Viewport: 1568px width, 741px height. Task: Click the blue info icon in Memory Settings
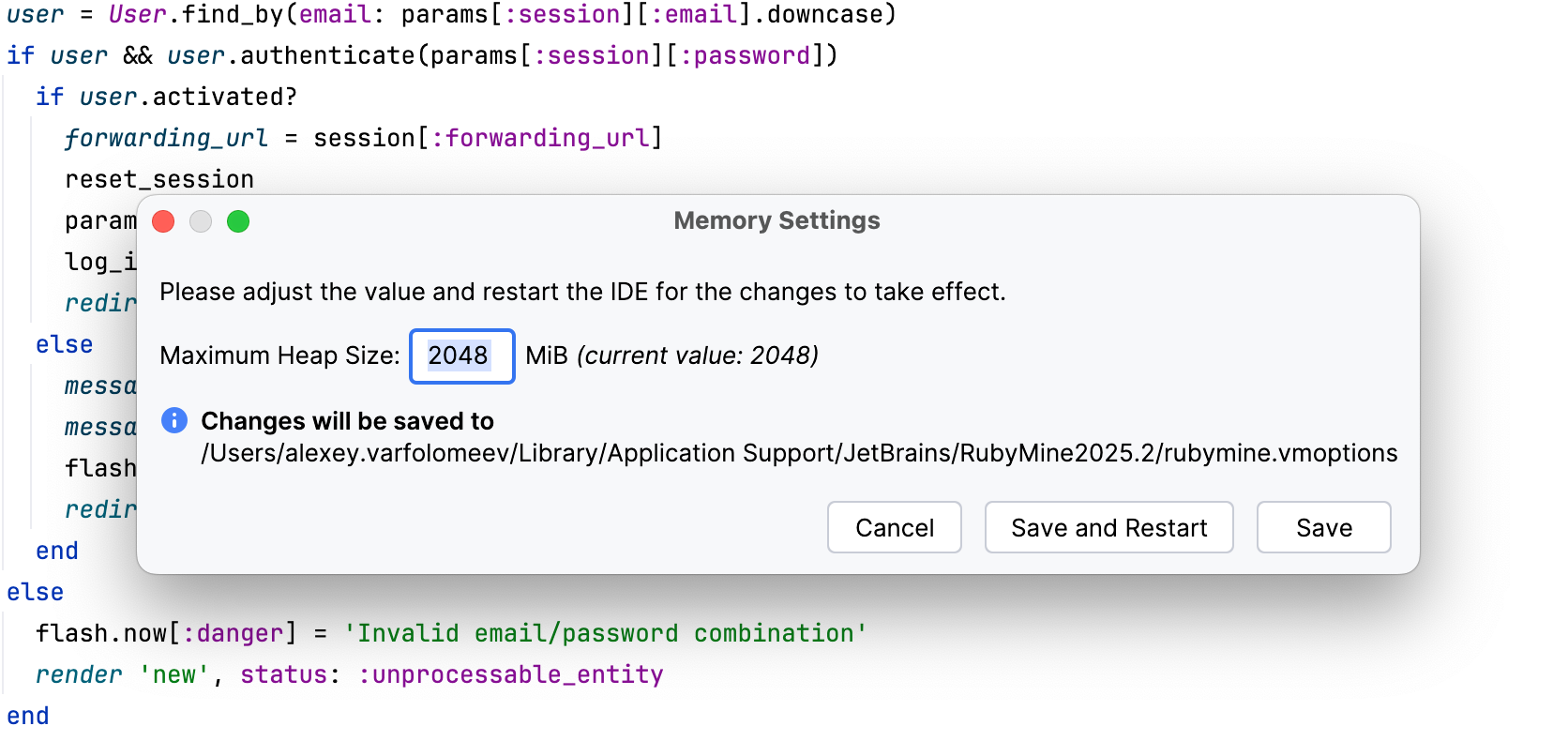(173, 421)
